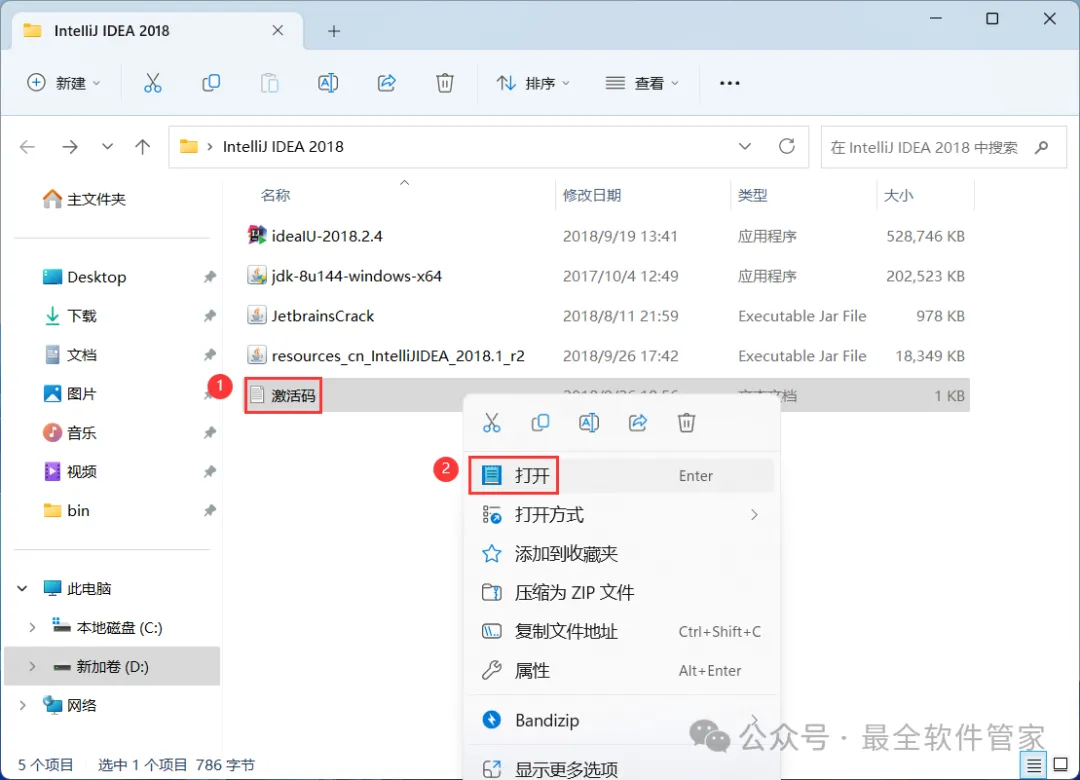This screenshot has height=780, width=1080.
Task: Open 音乐 in the sidebar
Action: (x=70, y=433)
